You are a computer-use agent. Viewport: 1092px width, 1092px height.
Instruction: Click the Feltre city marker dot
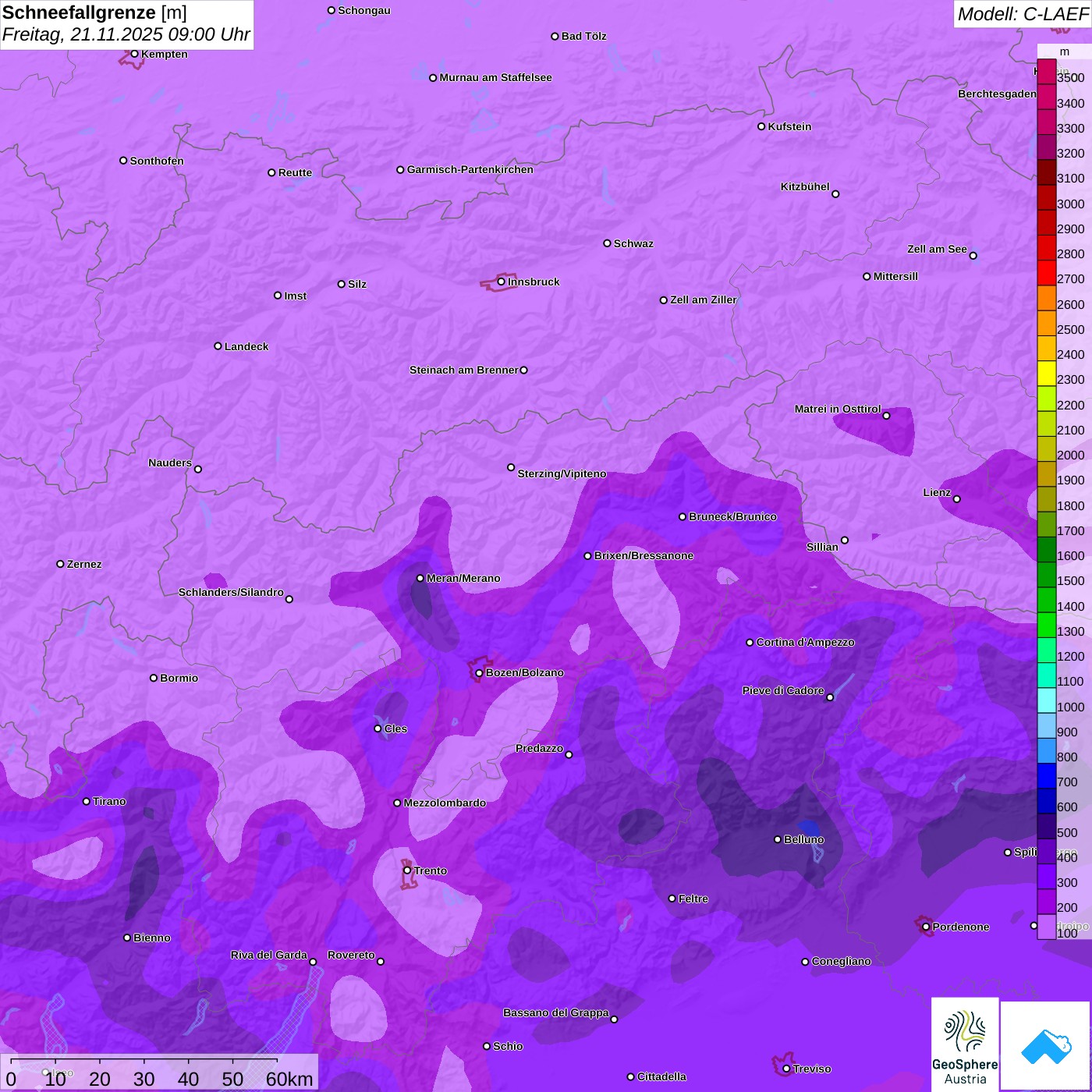[x=672, y=899]
